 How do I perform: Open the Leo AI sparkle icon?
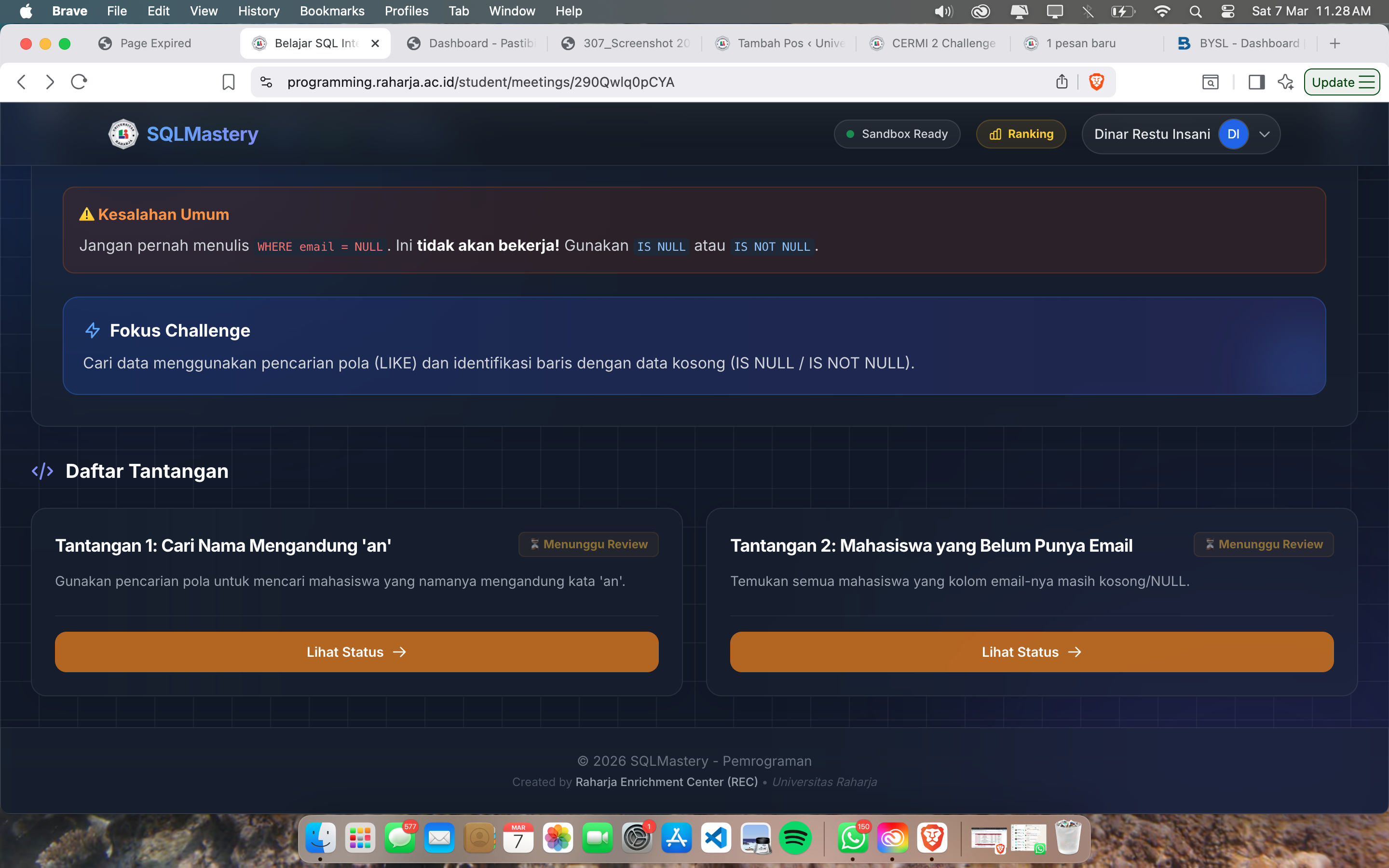[x=1286, y=82]
